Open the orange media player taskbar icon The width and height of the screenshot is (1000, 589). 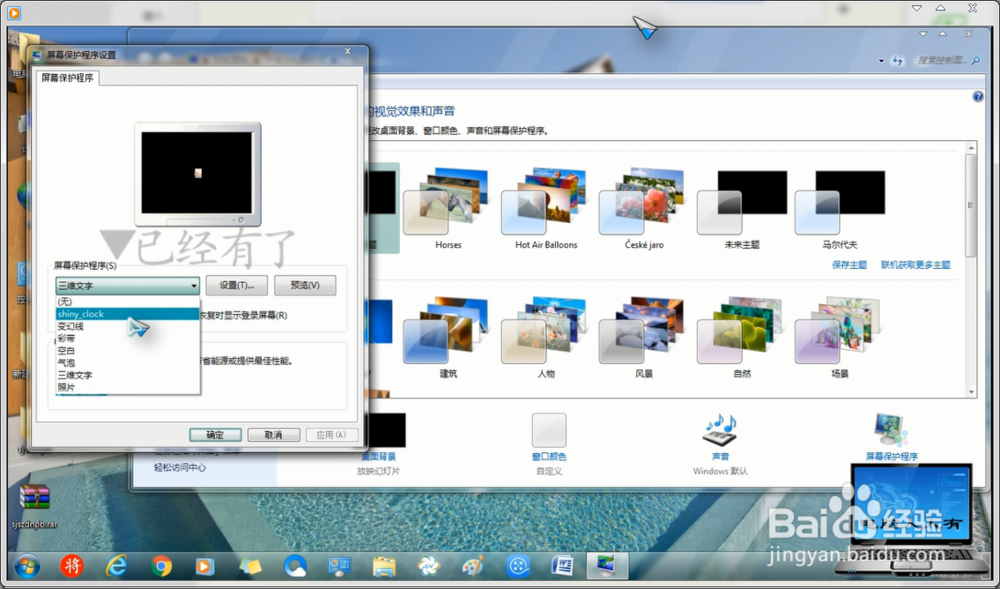(x=204, y=566)
